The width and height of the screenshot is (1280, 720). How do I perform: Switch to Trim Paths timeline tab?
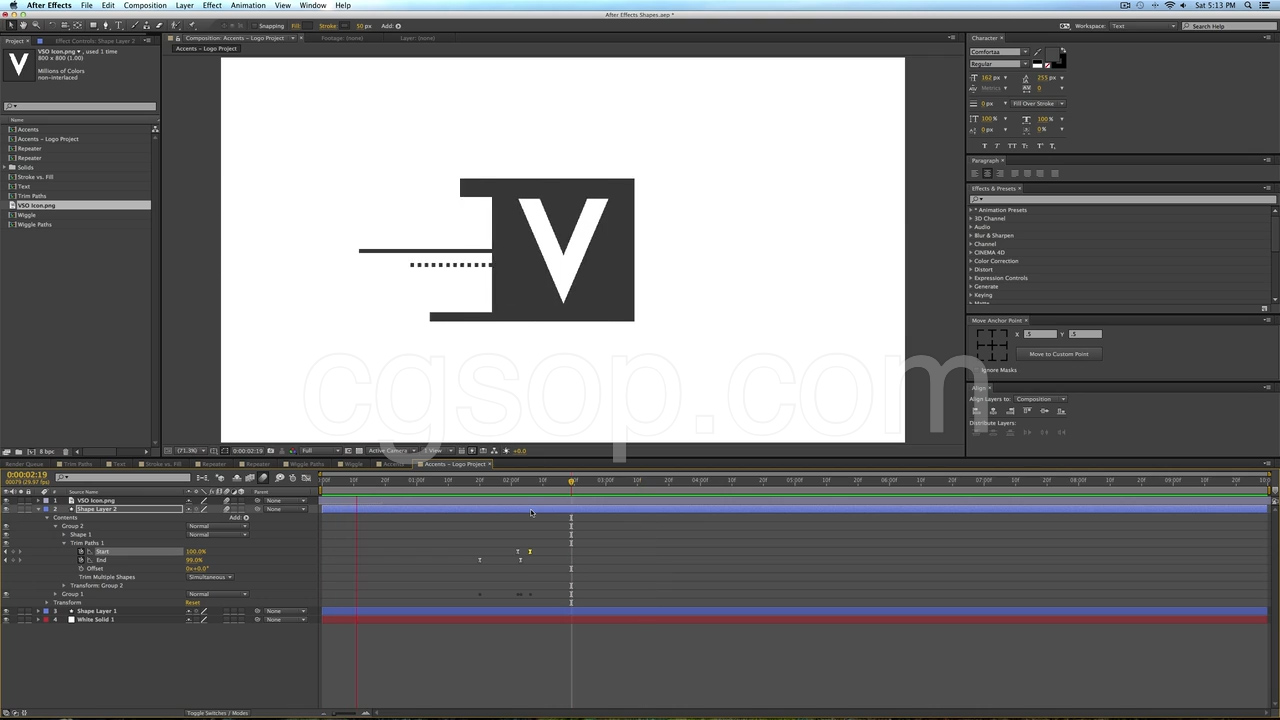pos(78,464)
